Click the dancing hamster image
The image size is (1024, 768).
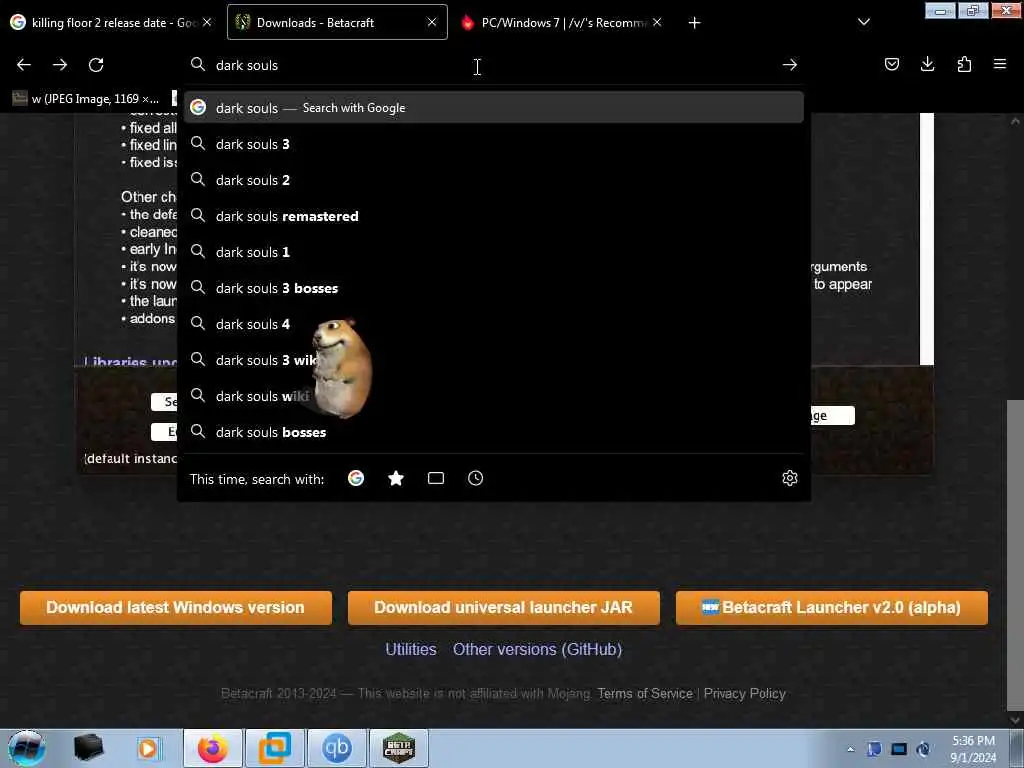tap(341, 368)
